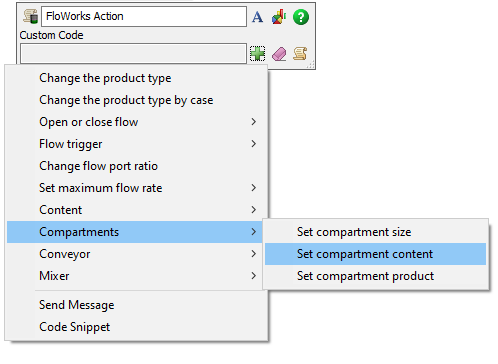Choose Set compartment size
This screenshot has height=364, width=498.
coord(375,232)
